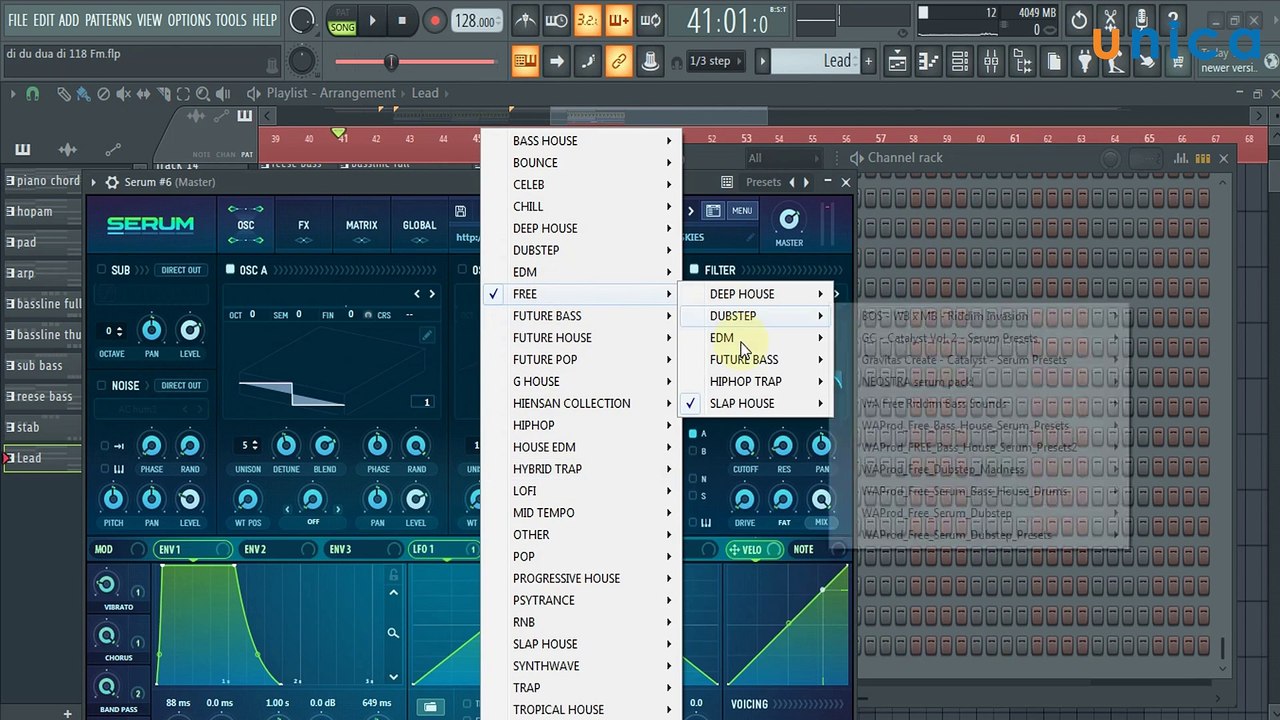This screenshot has height=720, width=1280.
Task: Toggle step editing mode icon
Action: point(587,61)
